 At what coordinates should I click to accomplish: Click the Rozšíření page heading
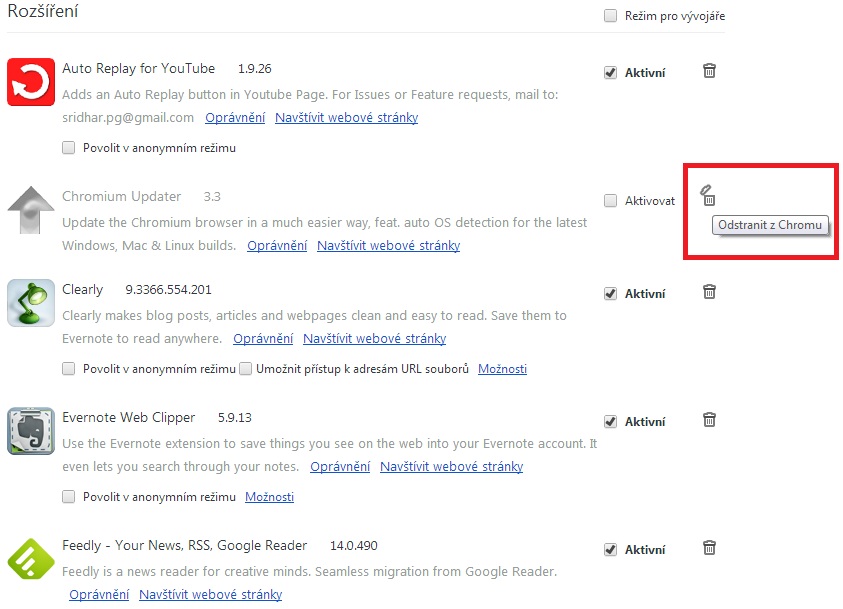pos(43,11)
